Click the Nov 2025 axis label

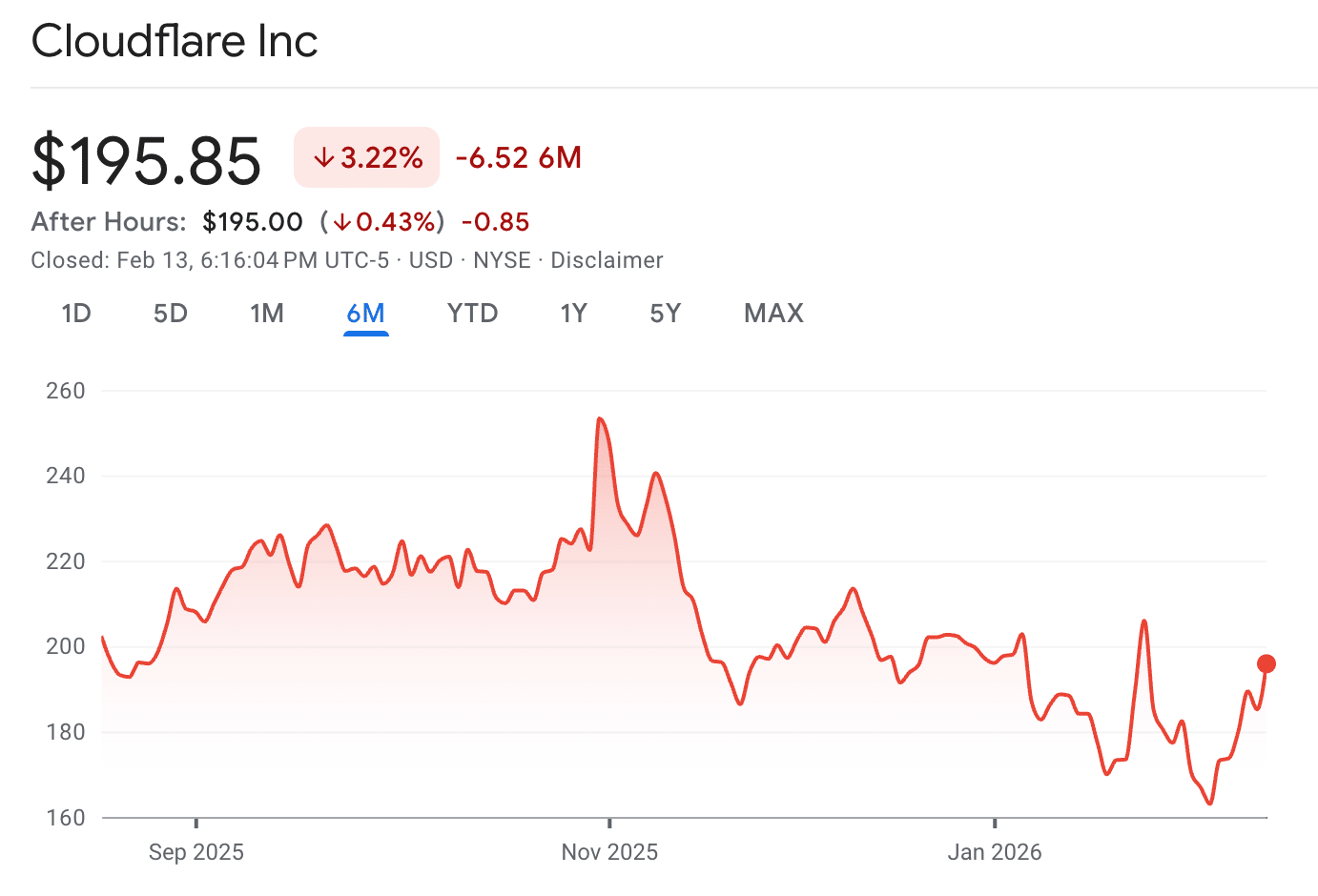click(609, 852)
